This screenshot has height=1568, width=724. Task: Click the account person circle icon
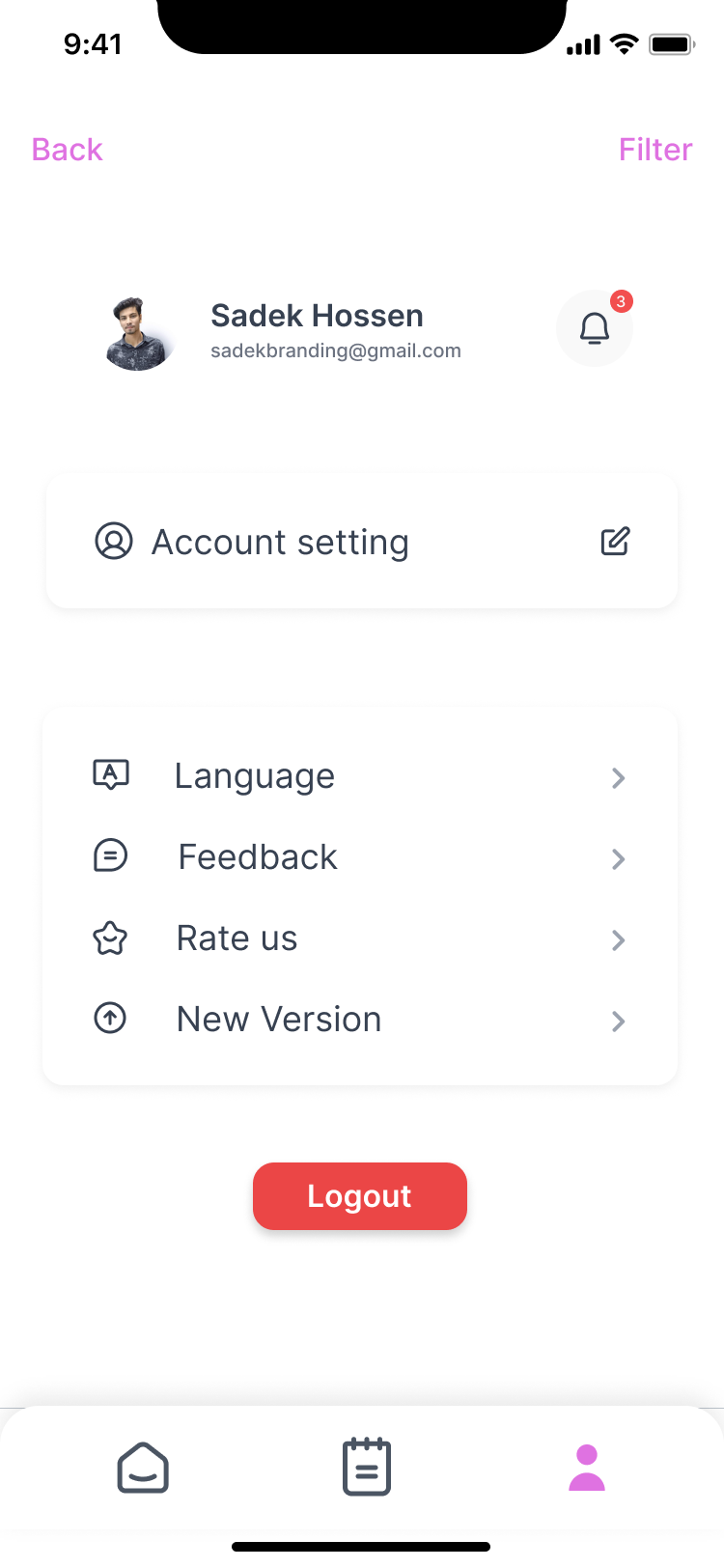pyautogui.click(x=114, y=542)
